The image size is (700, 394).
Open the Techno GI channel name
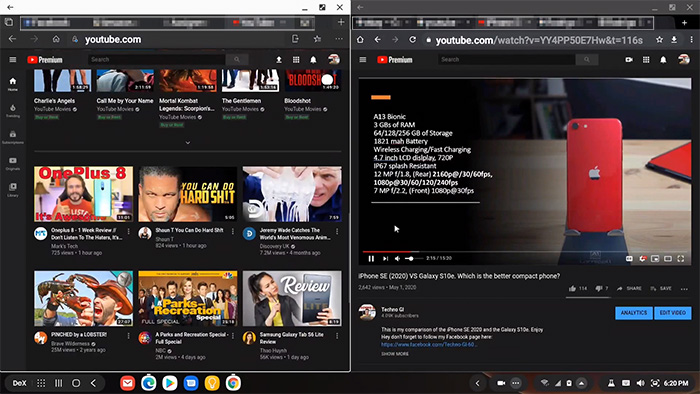point(392,309)
